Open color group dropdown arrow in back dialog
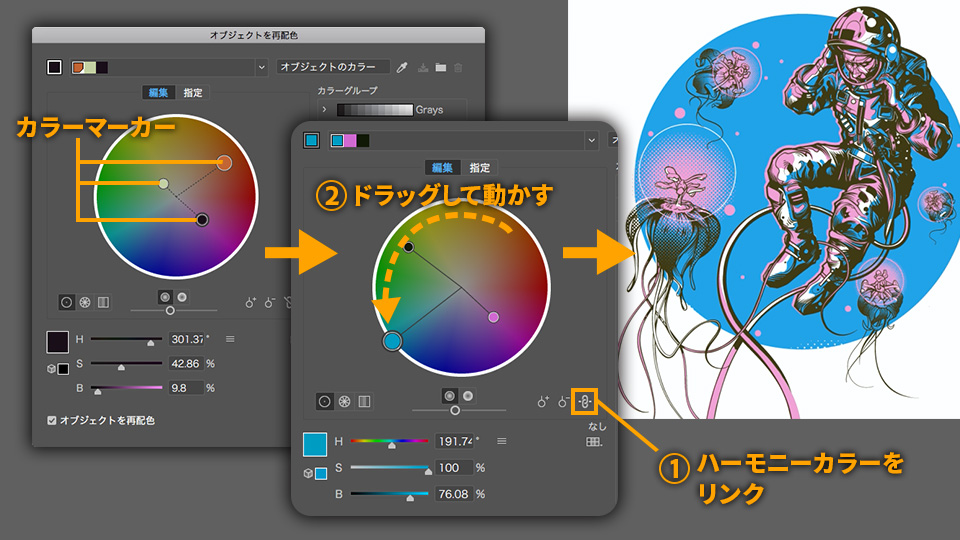 tap(261, 67)
